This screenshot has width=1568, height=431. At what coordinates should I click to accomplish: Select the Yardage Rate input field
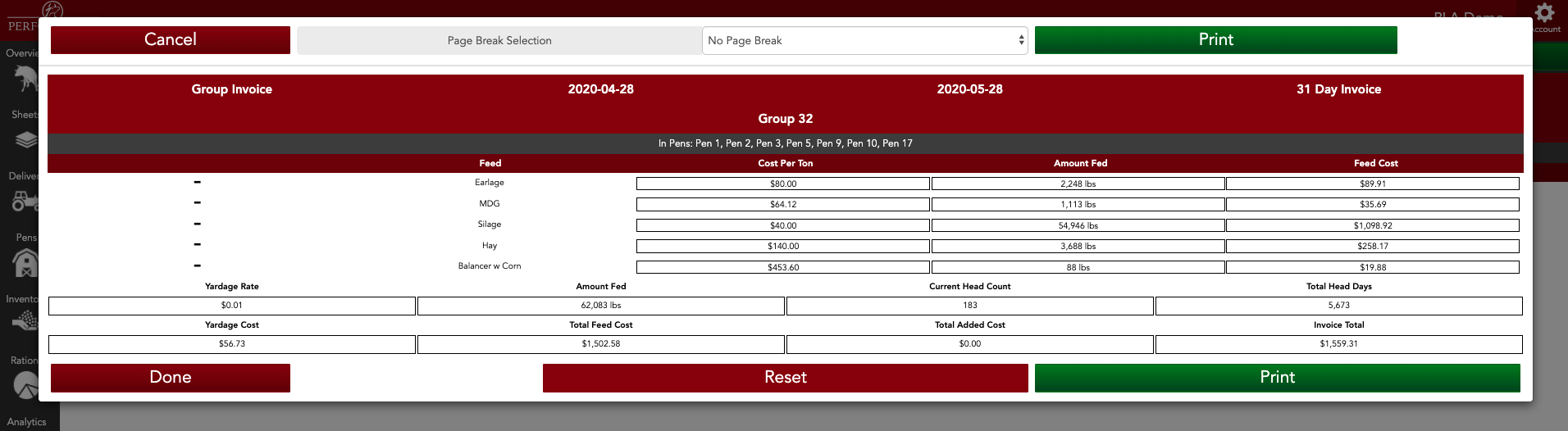click(x=232, y=306)
